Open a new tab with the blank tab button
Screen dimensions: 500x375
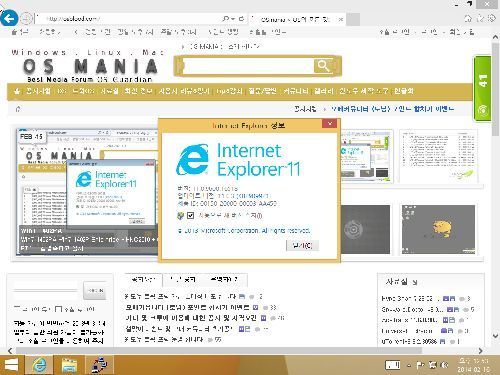click(353, 19)
